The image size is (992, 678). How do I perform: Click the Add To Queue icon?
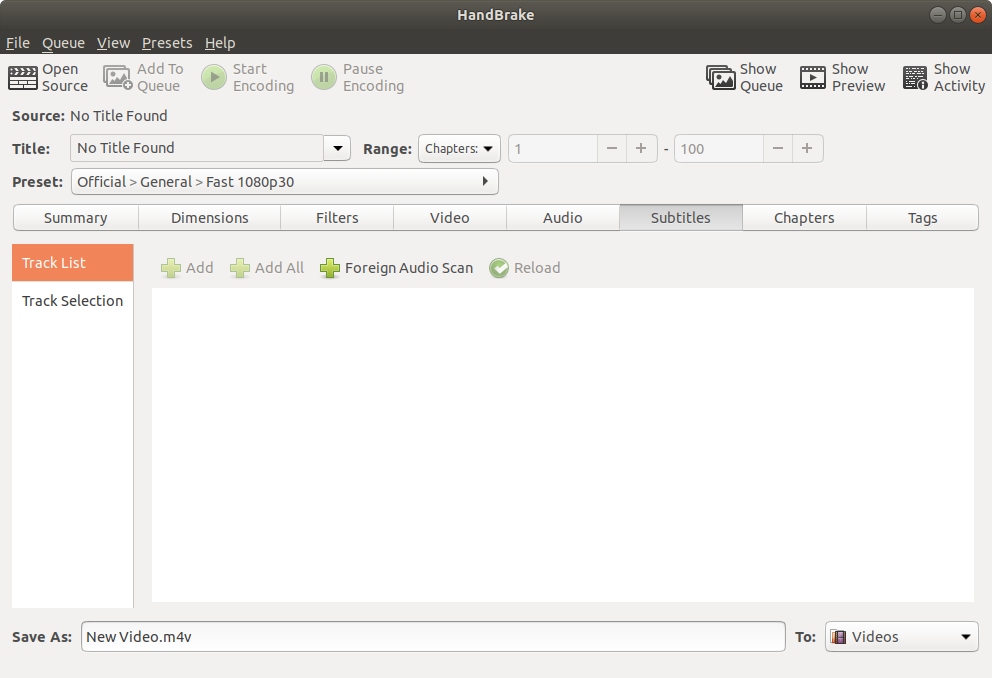[x=118, y=78]
